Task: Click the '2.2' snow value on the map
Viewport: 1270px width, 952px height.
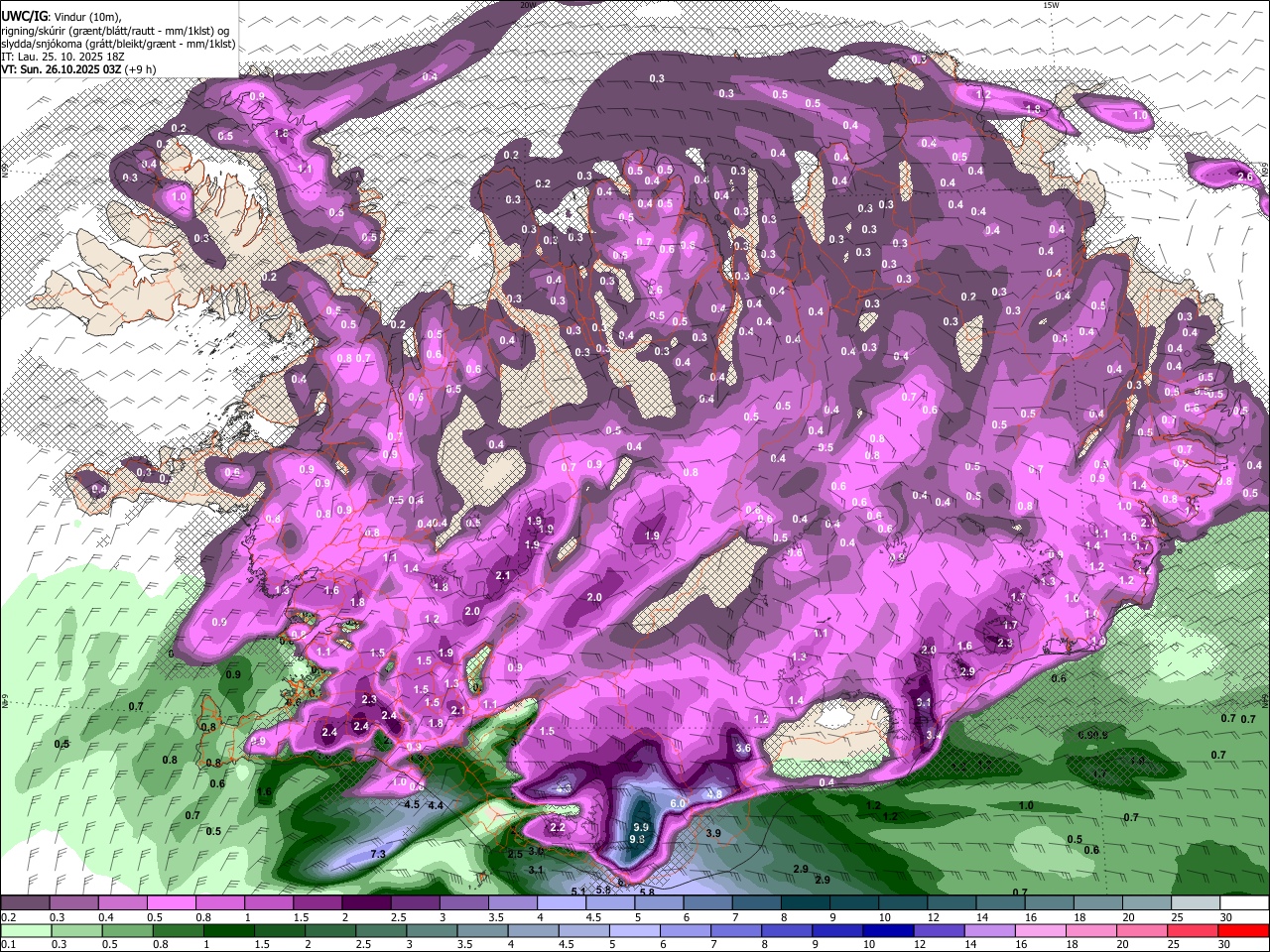Action: tap(558, 827)
